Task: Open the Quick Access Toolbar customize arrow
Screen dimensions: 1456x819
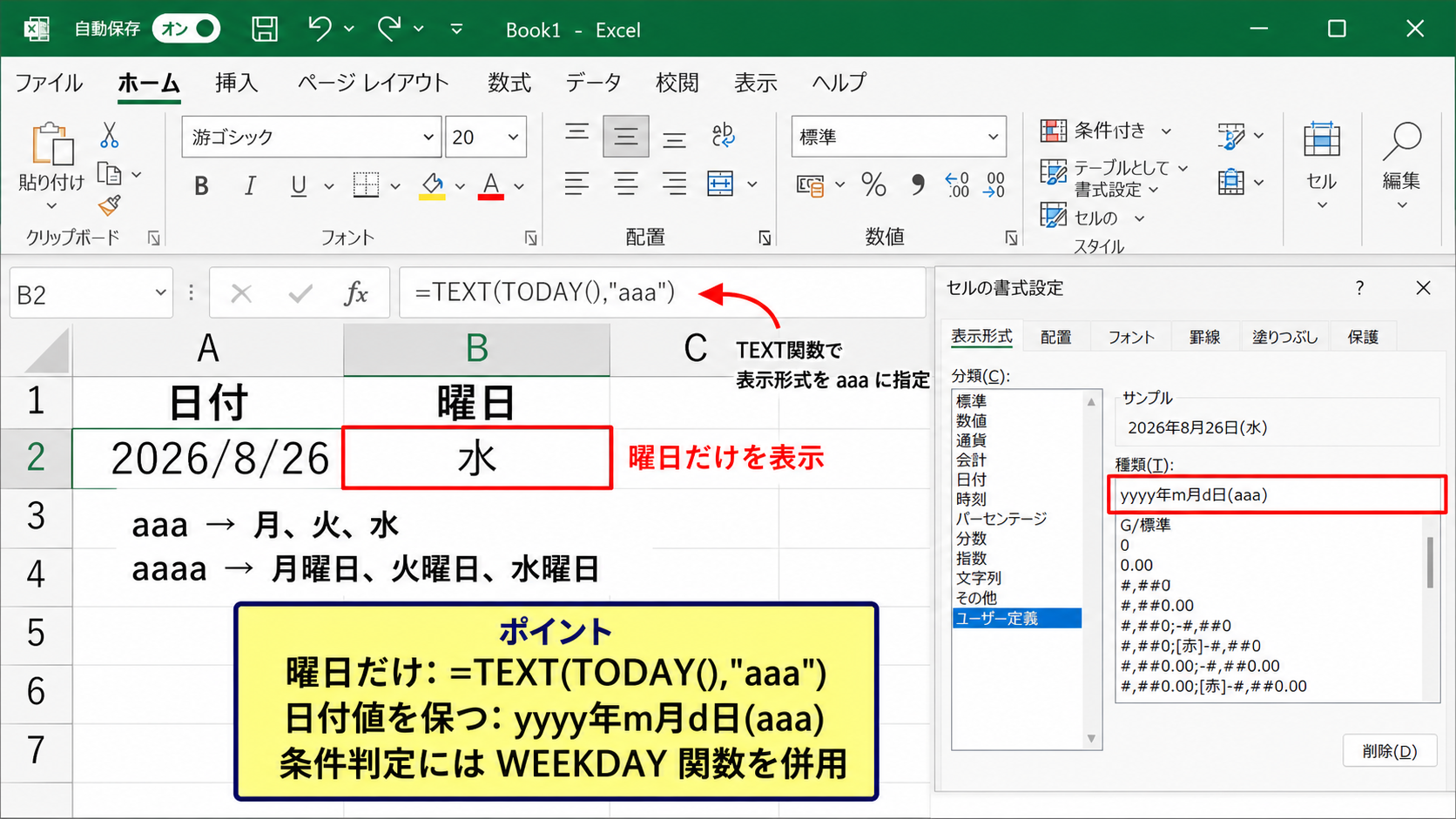Action: 456,29
